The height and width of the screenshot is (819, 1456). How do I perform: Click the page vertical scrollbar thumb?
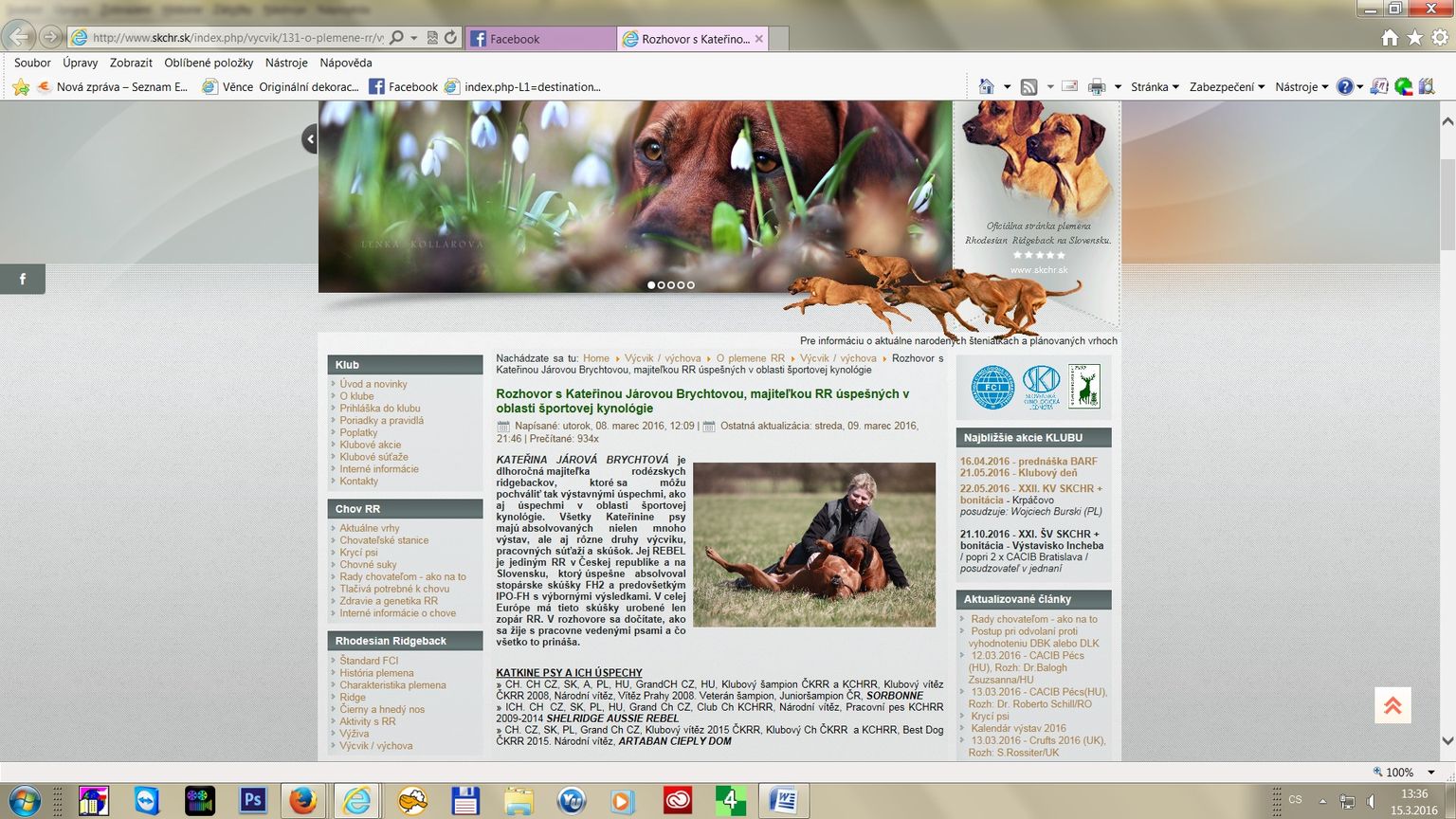[x=1447, y=204]
